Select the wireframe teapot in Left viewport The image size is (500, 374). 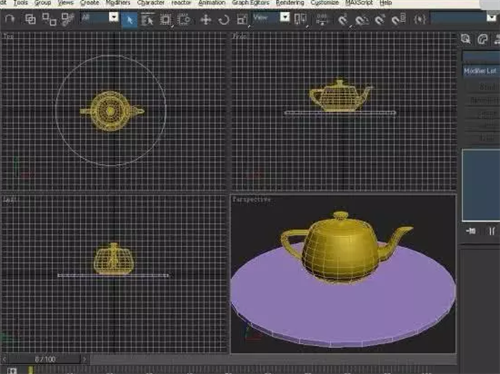coord(114,259)
